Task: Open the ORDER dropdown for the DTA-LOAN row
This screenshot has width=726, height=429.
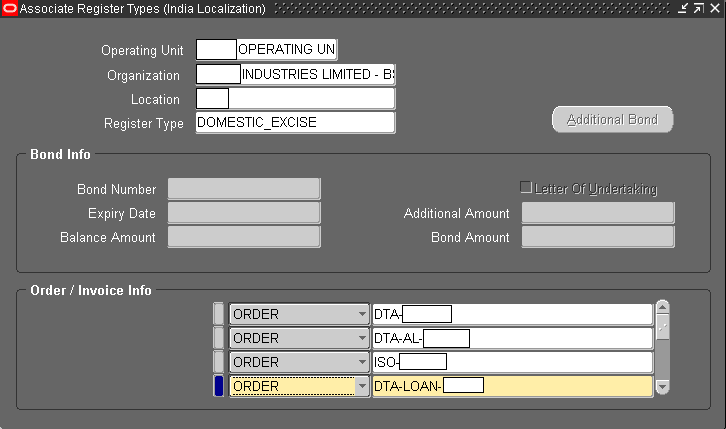Action: (362, 386)
